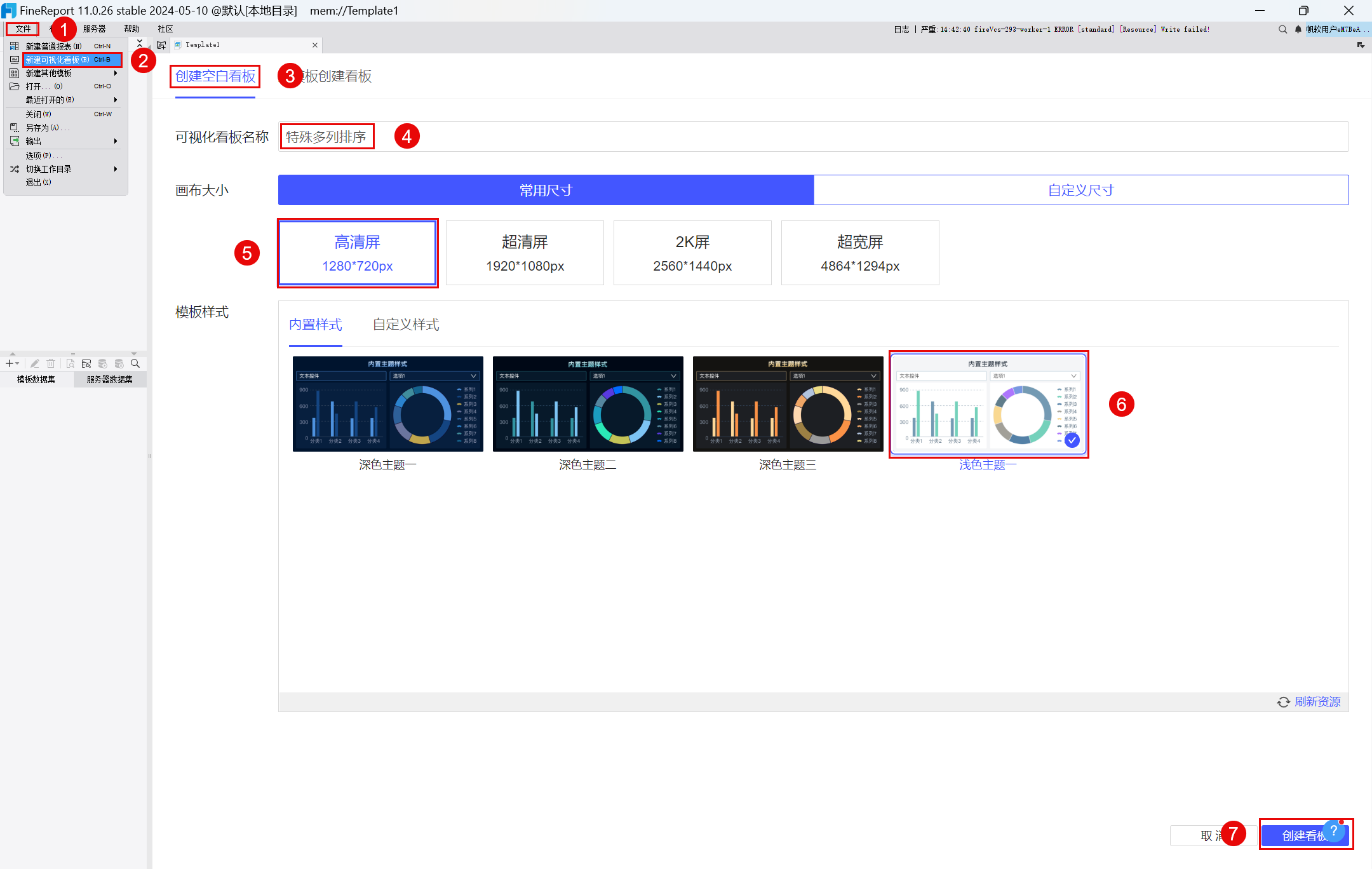This screenshot has width=1372, height=869.
Task: Open the tab list dropdown icon
Action: tap(1361, 45)
